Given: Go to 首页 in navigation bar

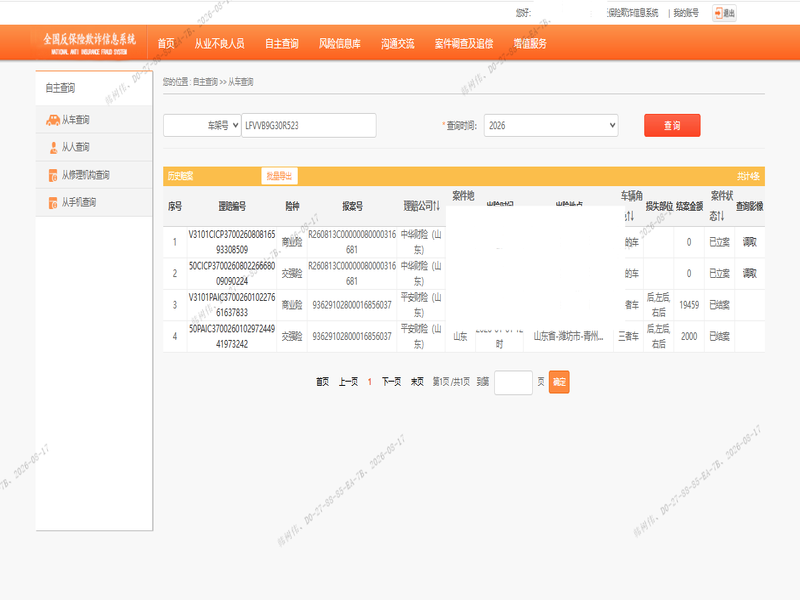Looking at the screenshot, I should [x=166, y=43].
